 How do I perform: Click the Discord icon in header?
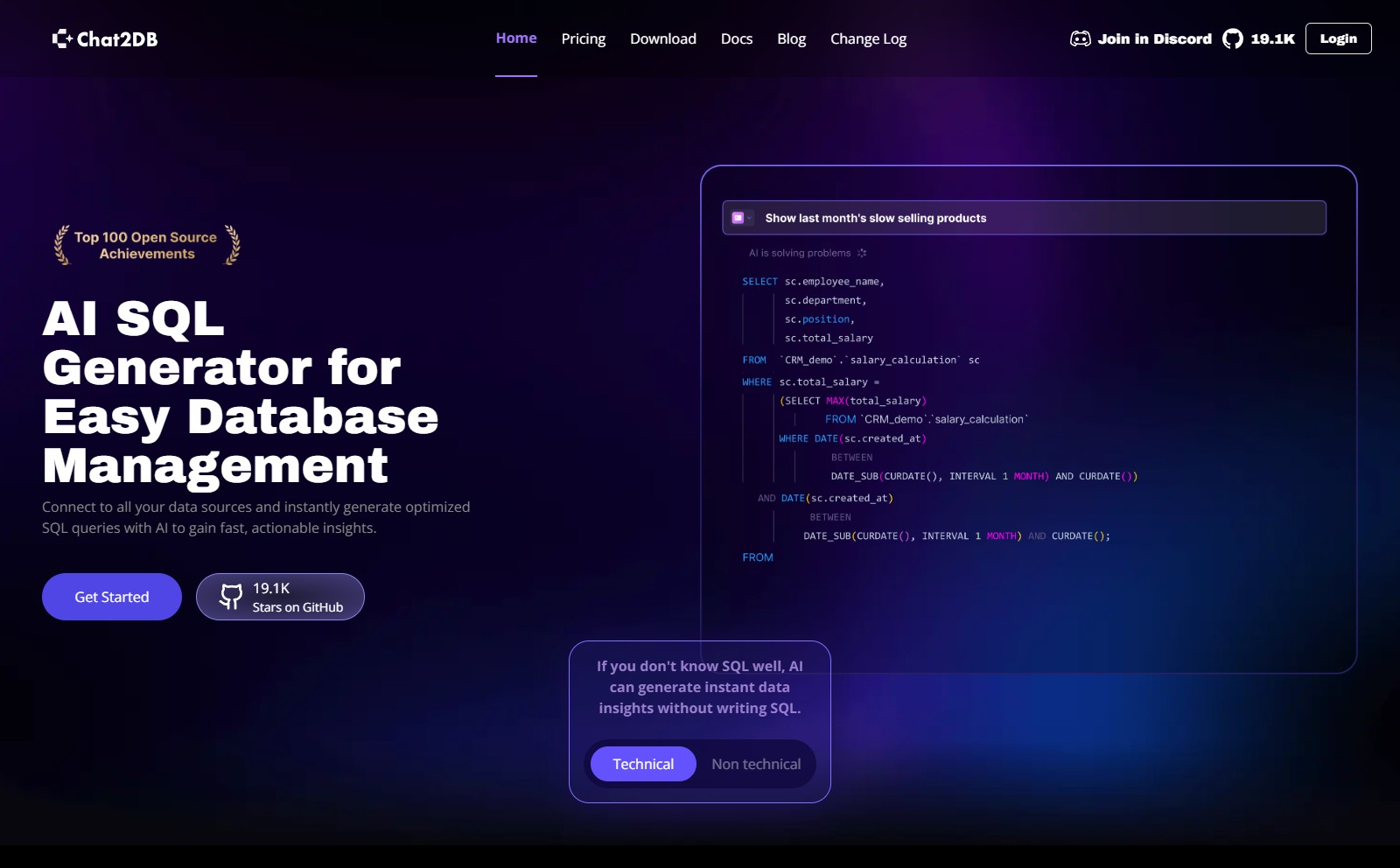pos(1081,38)
